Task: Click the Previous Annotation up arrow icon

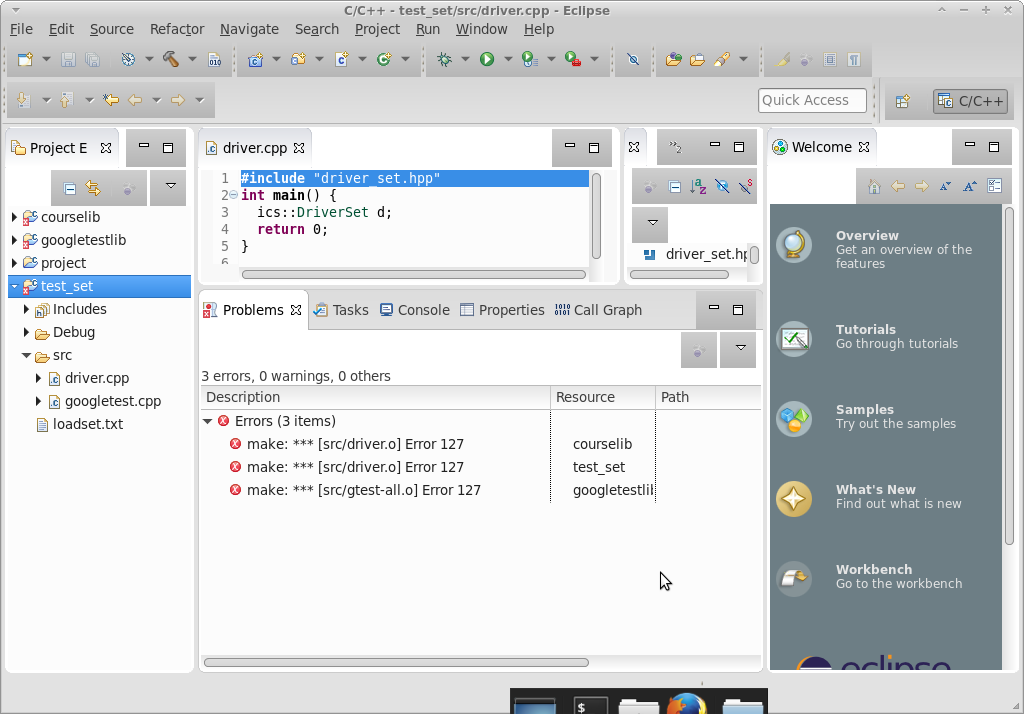Action: pyautogui.click(x=66, y=100)
